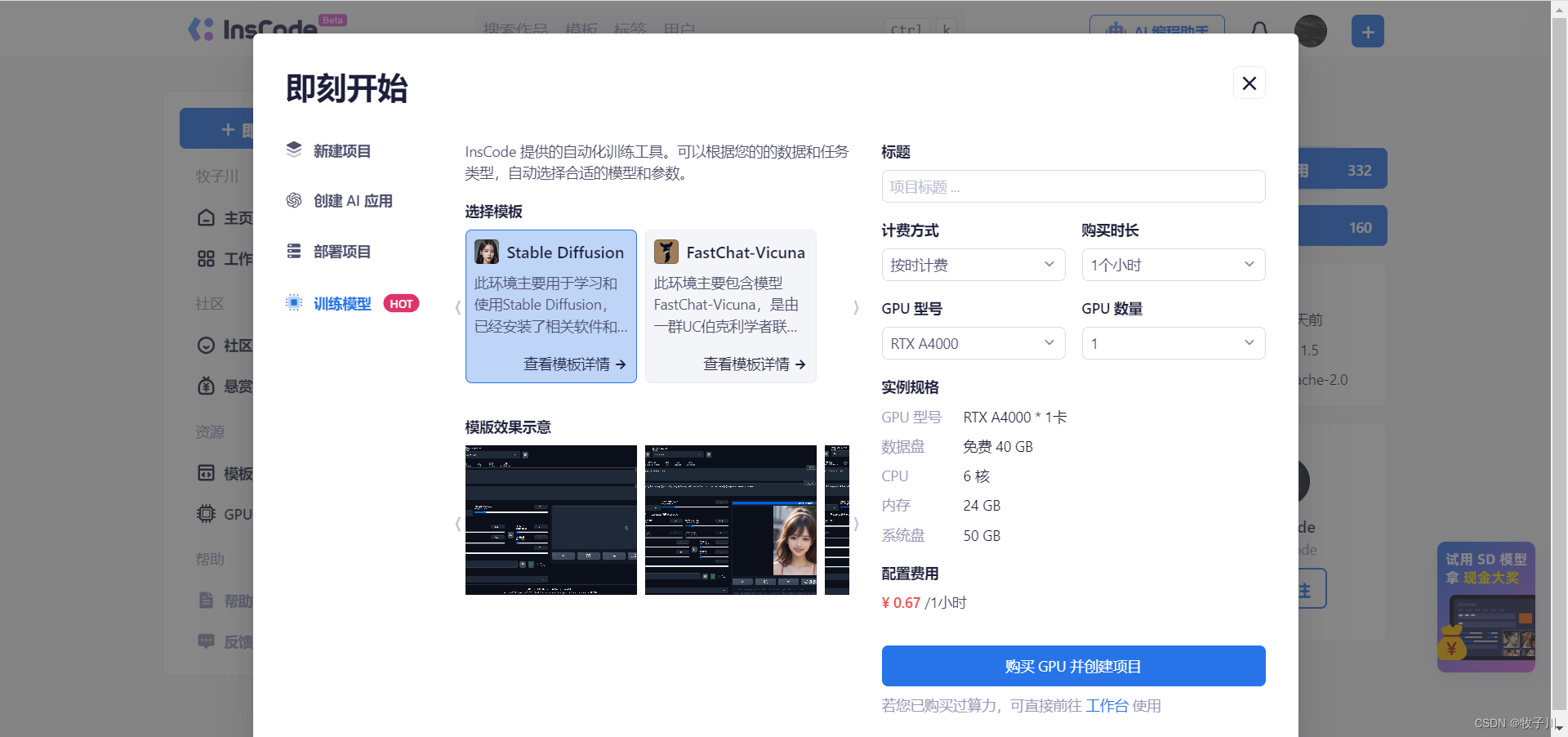Open 模板 icon in background sidebar
The height and width of the screenshot is (737, 1568).
(206, 473)
